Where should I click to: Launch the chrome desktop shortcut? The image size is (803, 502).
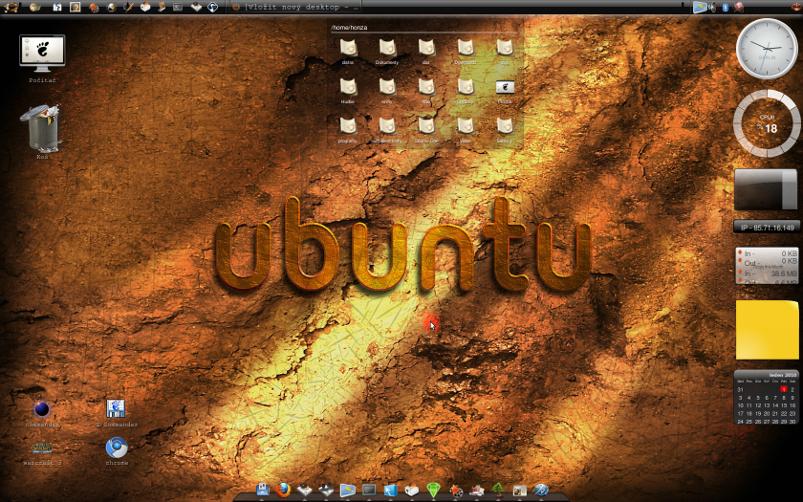click(116, 447)
